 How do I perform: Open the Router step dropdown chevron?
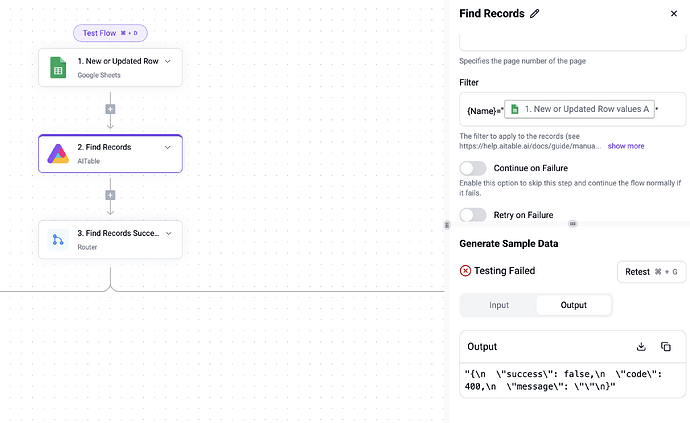tap(169, 233)
